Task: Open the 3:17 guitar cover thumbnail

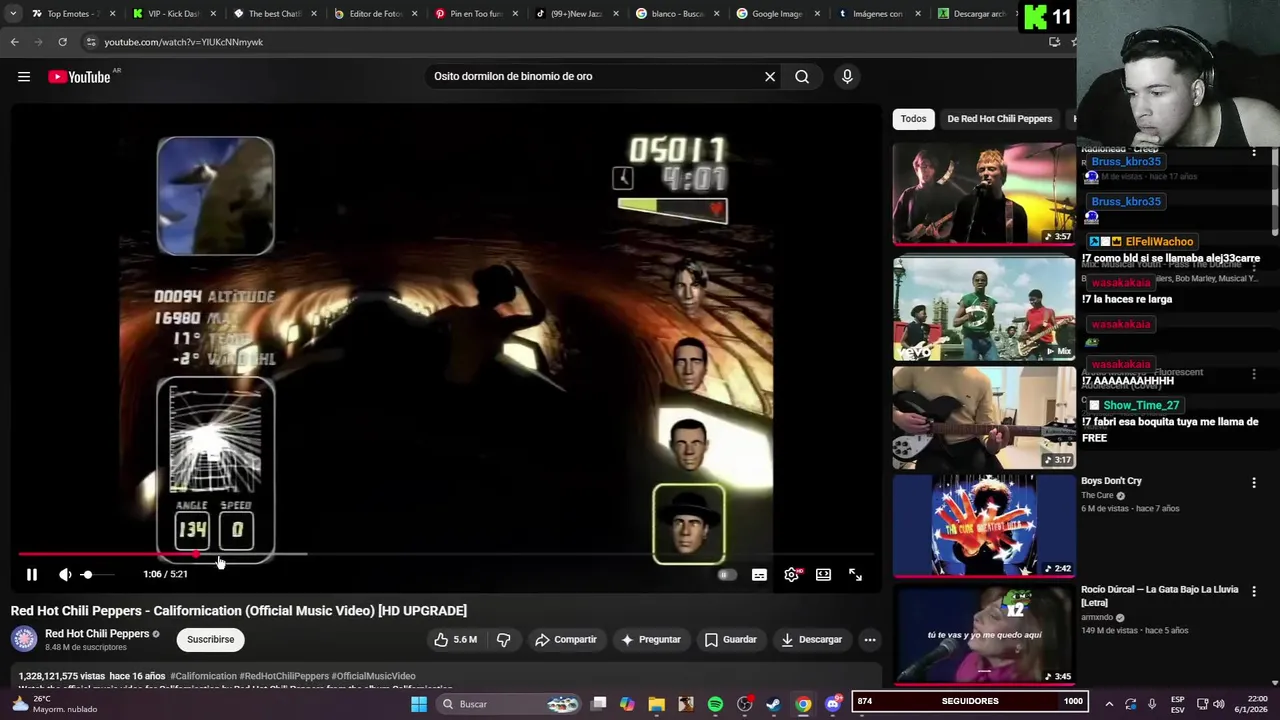Action: coord(984,418)
